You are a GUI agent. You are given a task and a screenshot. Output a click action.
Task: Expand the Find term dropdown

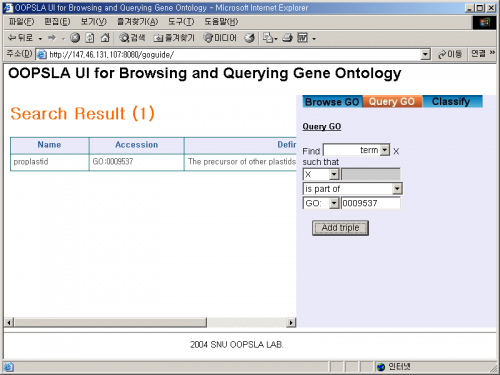[385, 150]
